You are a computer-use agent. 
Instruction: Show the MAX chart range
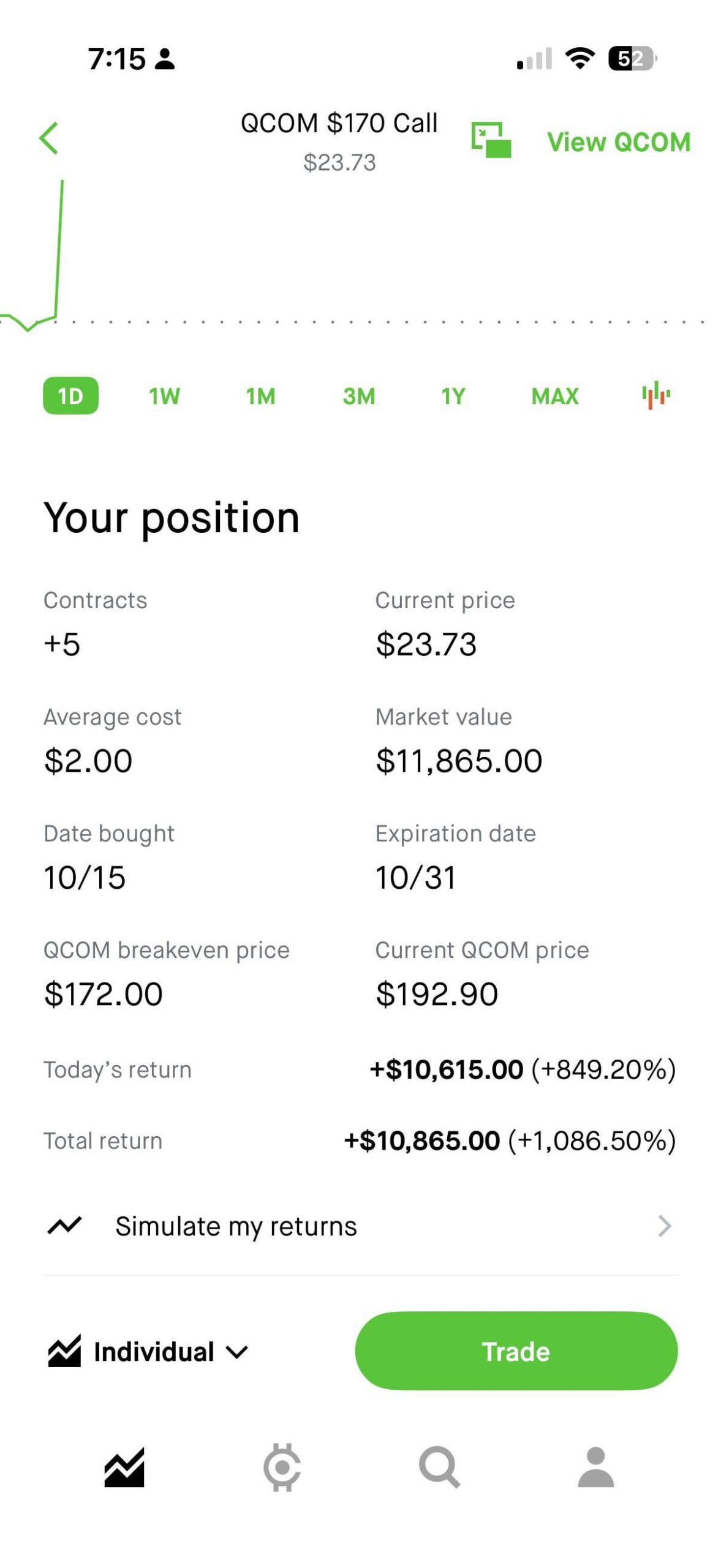coord(554,396)
